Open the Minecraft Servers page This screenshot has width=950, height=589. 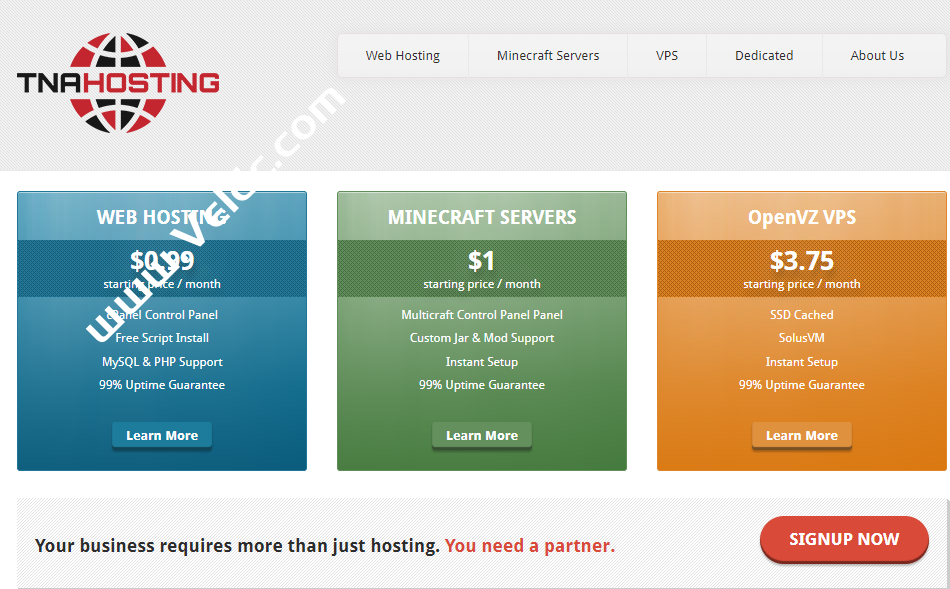547,55
